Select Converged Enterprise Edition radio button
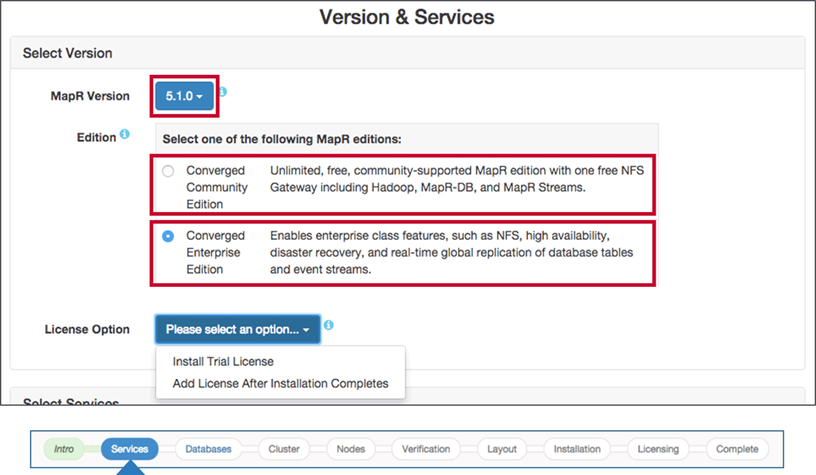 tap(168, 236)
